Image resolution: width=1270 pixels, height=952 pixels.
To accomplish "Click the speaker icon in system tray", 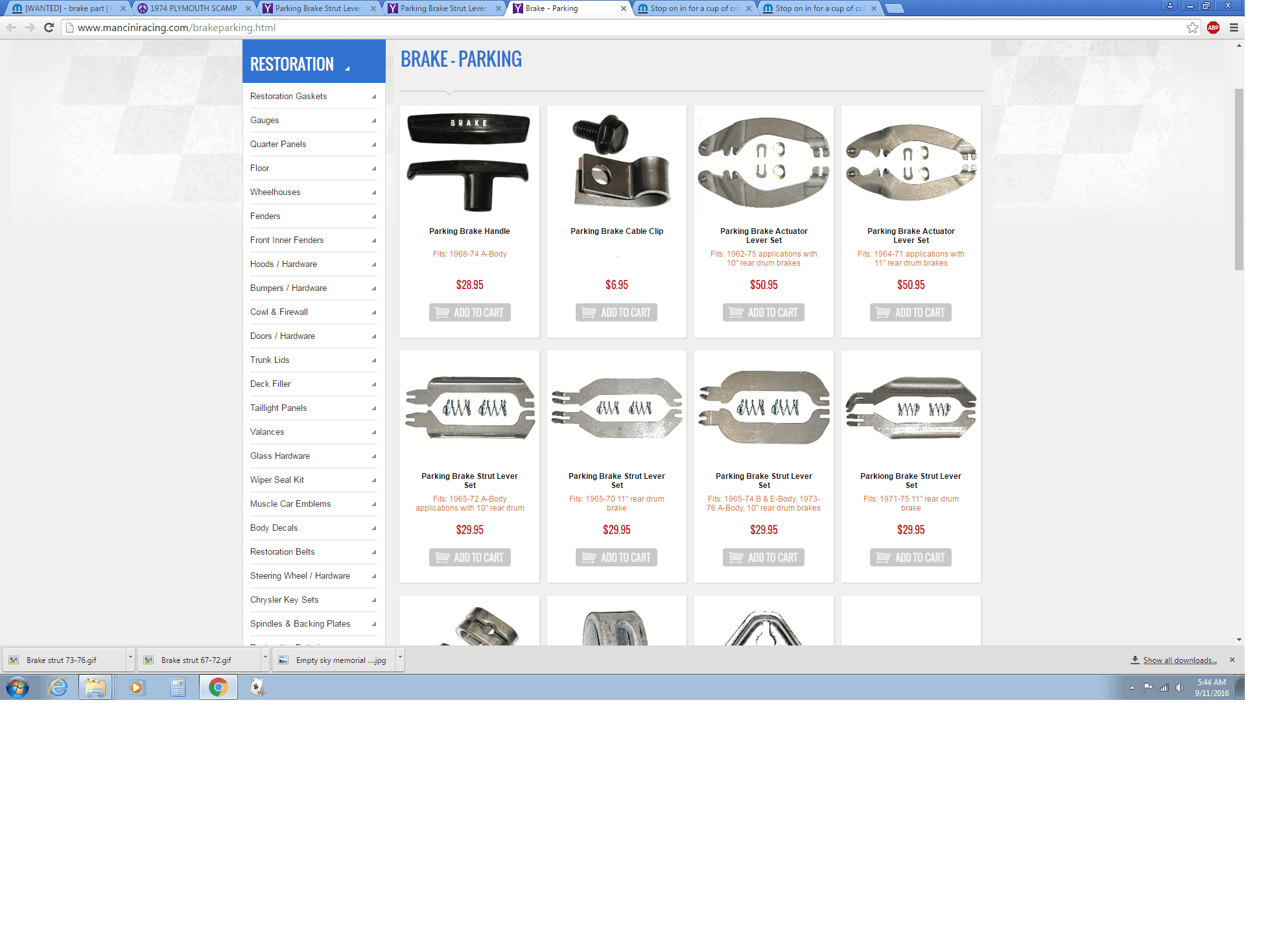I will [x=1179, y=687].
